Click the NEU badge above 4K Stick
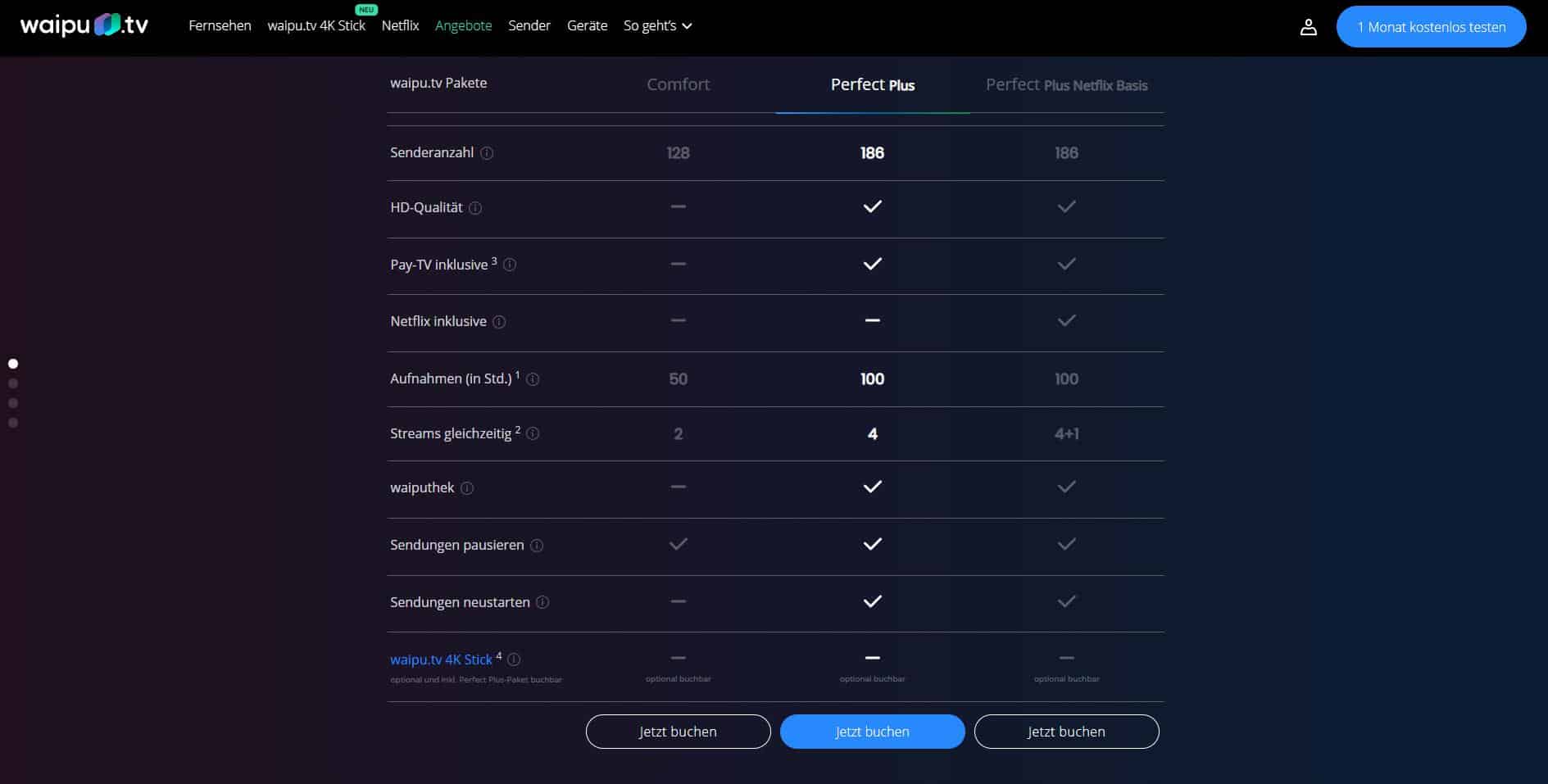 (366, 10)
